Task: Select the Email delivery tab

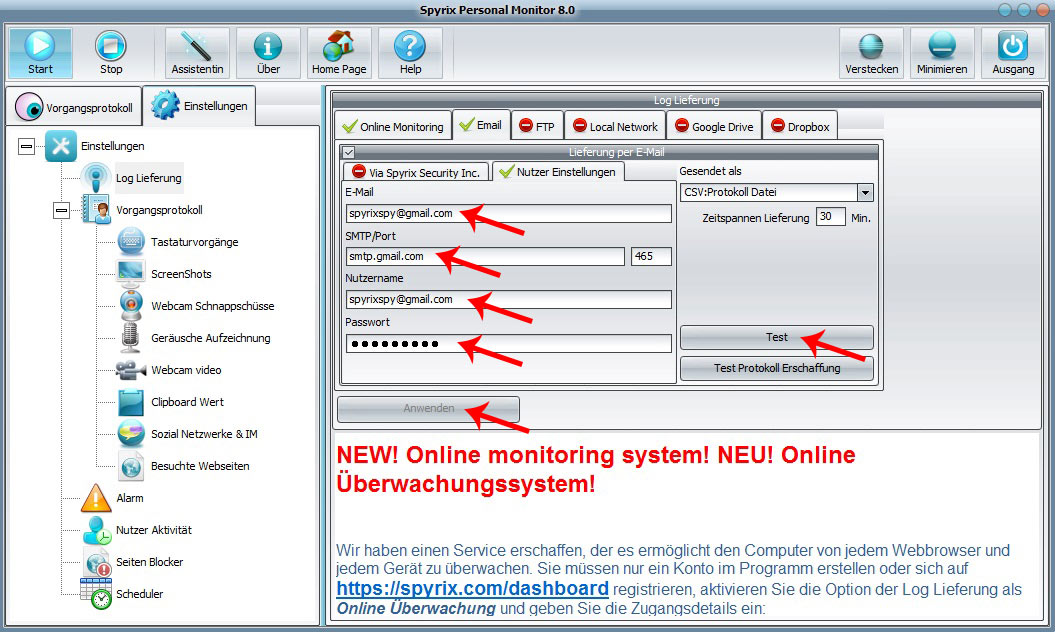Action: point(480,125)
